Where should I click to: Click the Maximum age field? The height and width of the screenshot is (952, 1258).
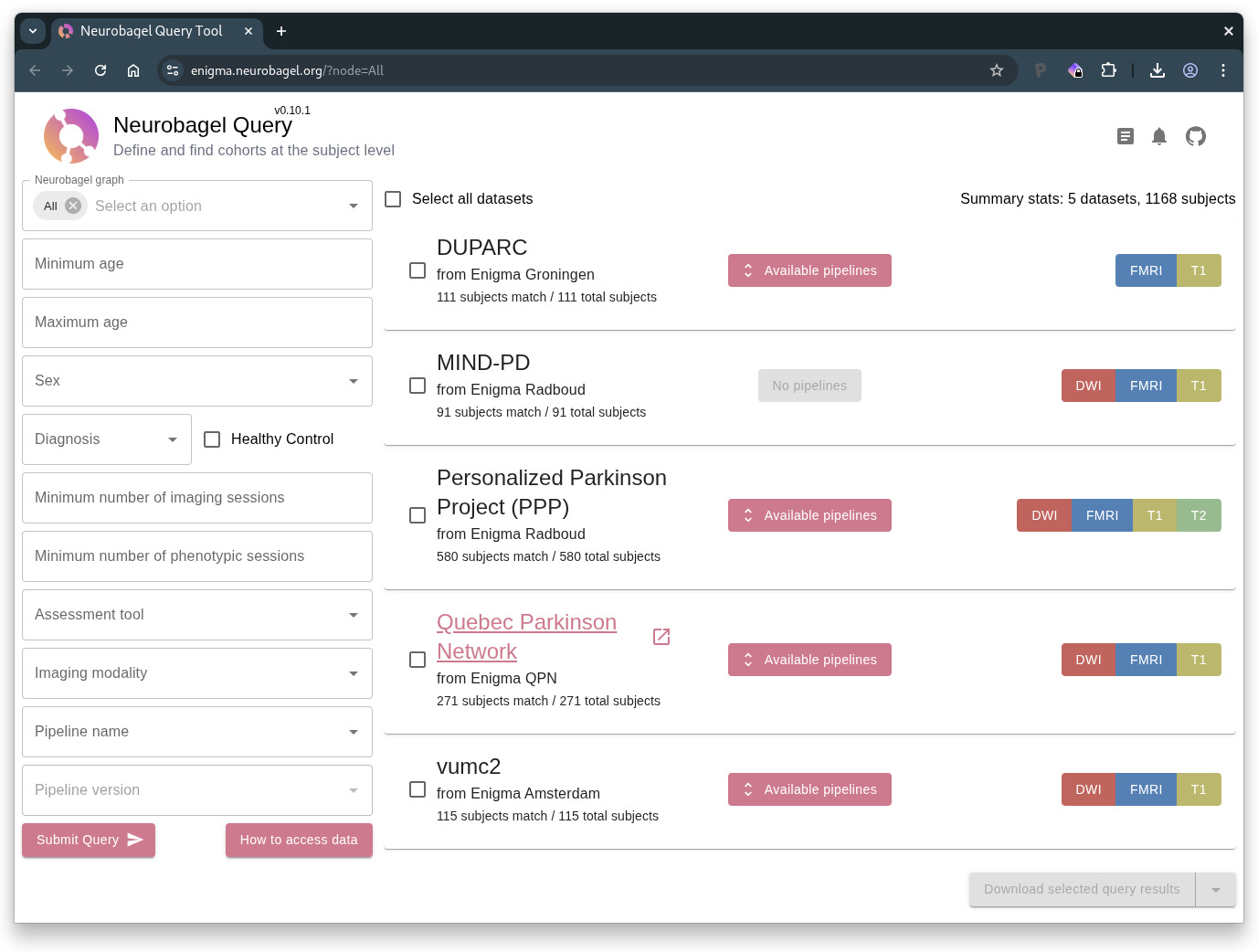[197, 323]
